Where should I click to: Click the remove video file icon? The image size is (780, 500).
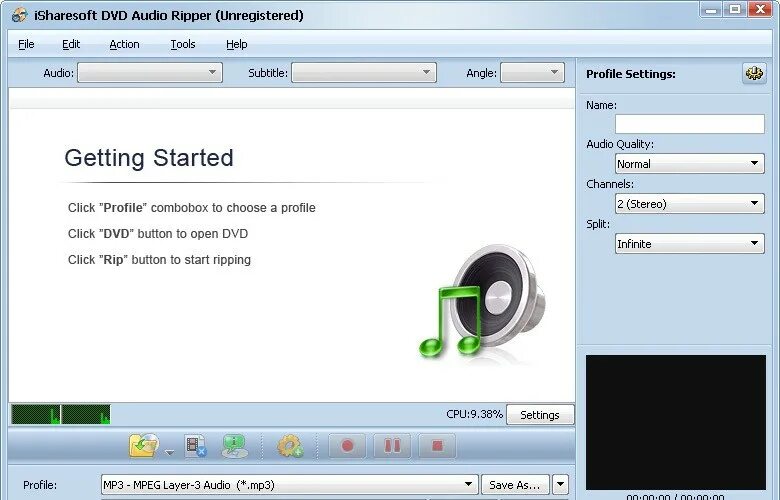195,446
